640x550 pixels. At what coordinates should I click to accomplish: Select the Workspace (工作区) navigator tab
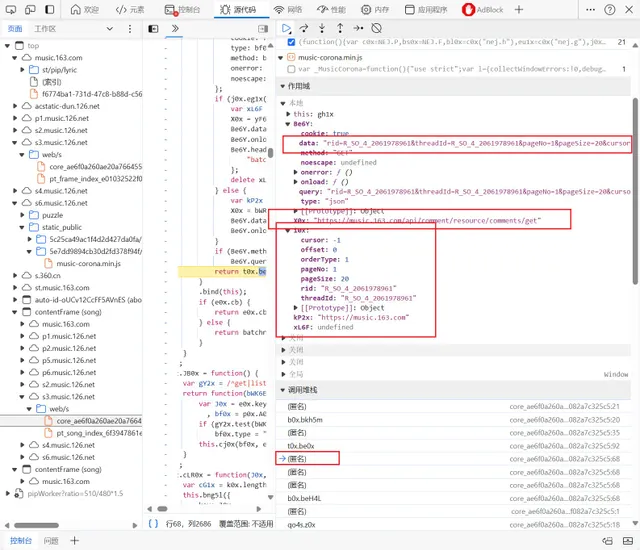45,29
